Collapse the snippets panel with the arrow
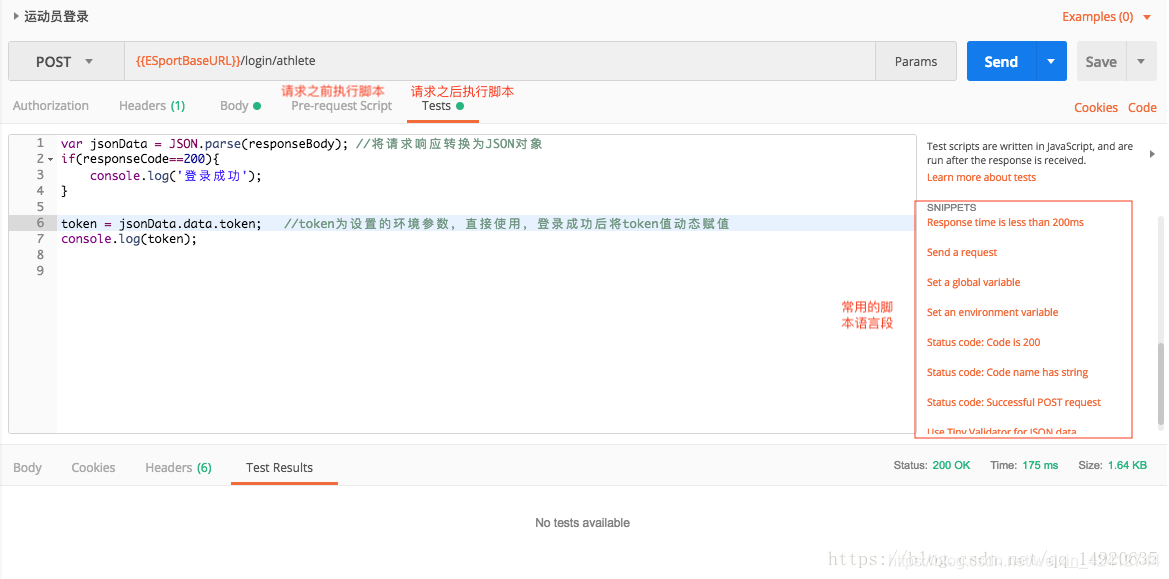 (1152, 154)
